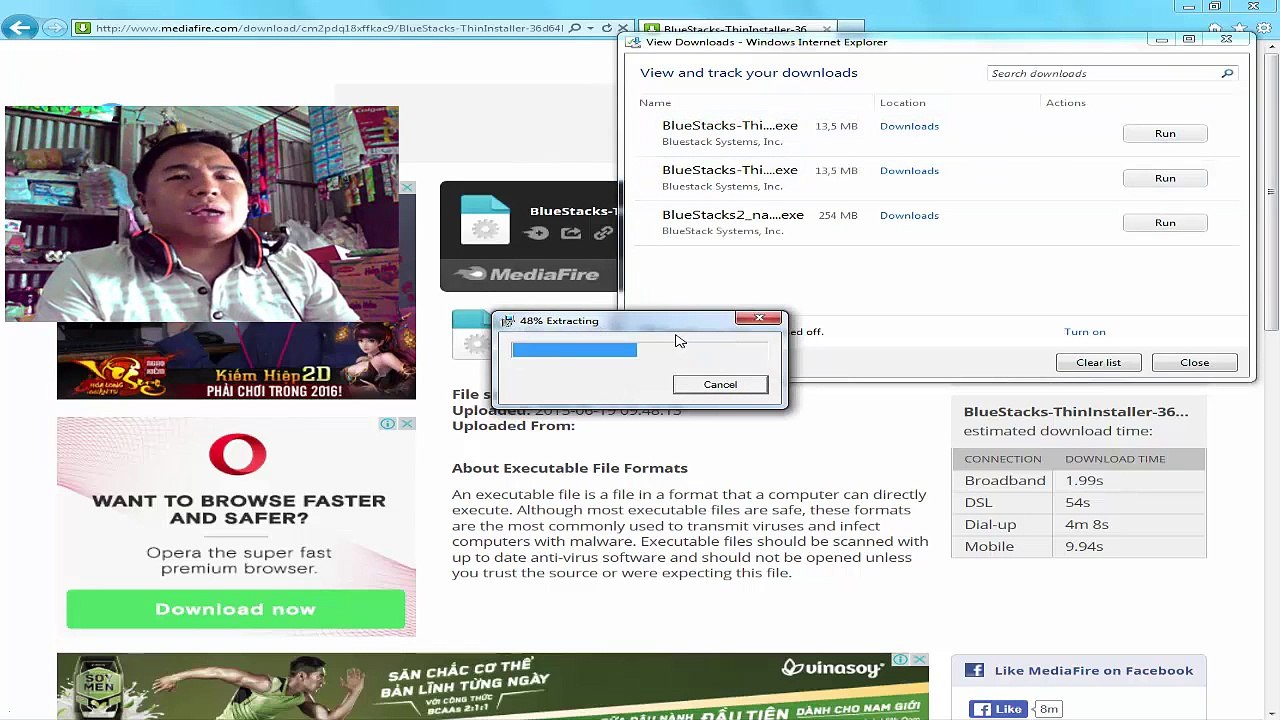
Task: Click the Opera Download now button
Action: coord(236,609)
